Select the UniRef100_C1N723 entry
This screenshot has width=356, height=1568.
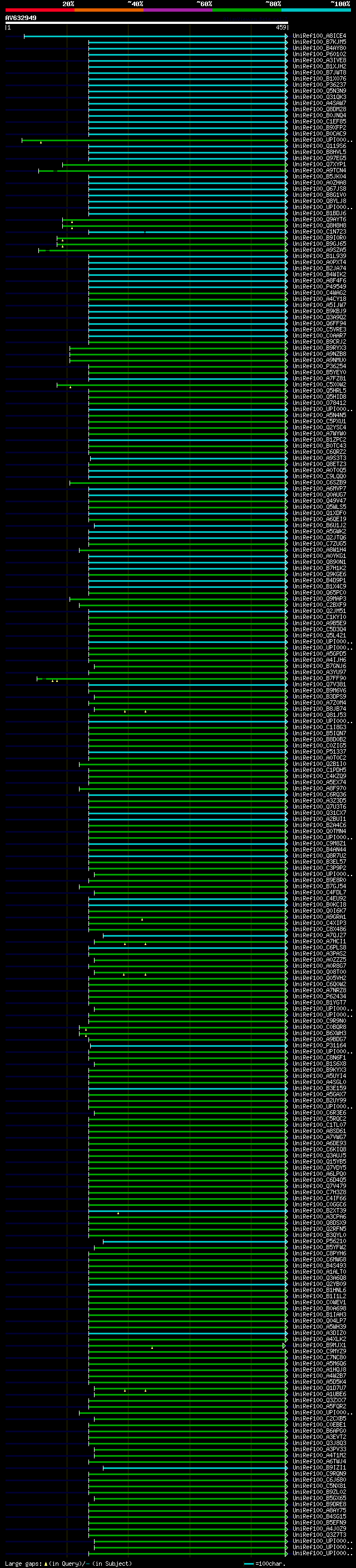[319, 232]
